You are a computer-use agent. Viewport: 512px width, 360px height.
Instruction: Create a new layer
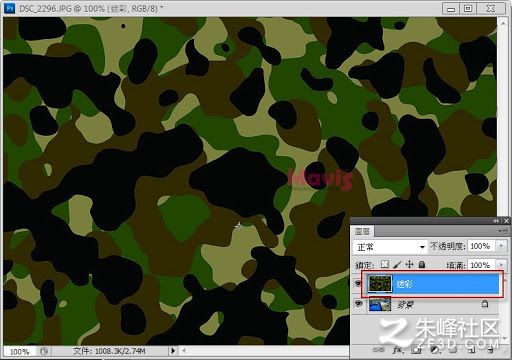click(x=471, y=350)
